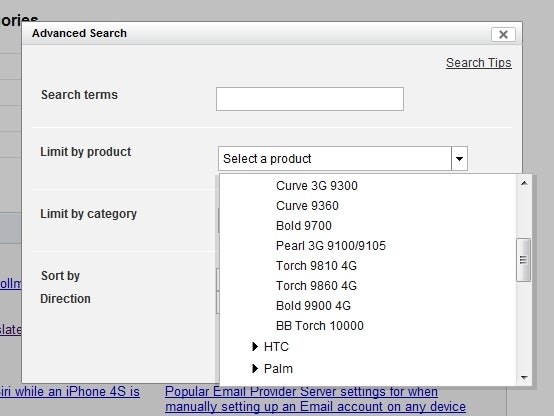The height and width of the screenshot is (416, 554).
Task: Select Torch 9860 4G
Action: [316, 286]
